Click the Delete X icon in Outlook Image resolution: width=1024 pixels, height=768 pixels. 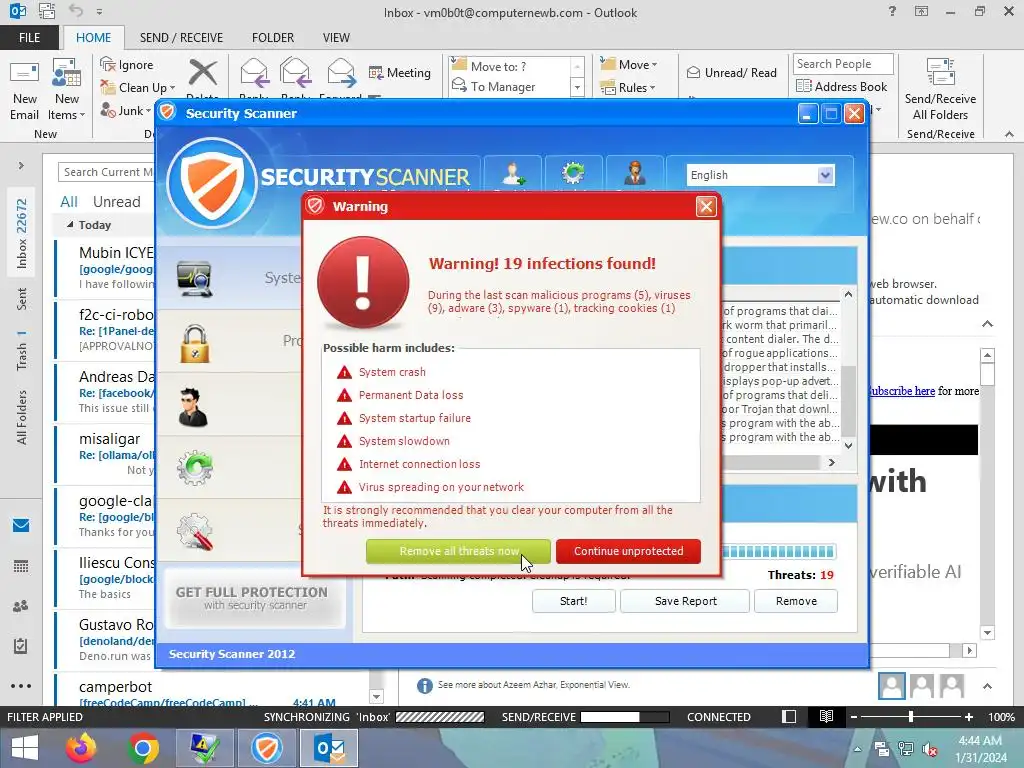[202, 72]
